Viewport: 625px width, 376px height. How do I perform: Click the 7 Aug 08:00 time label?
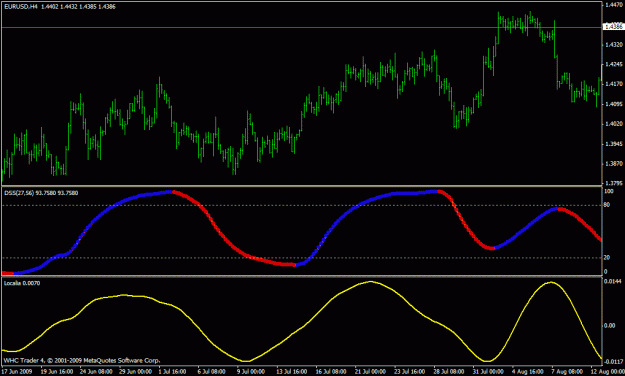pos(567,372)
